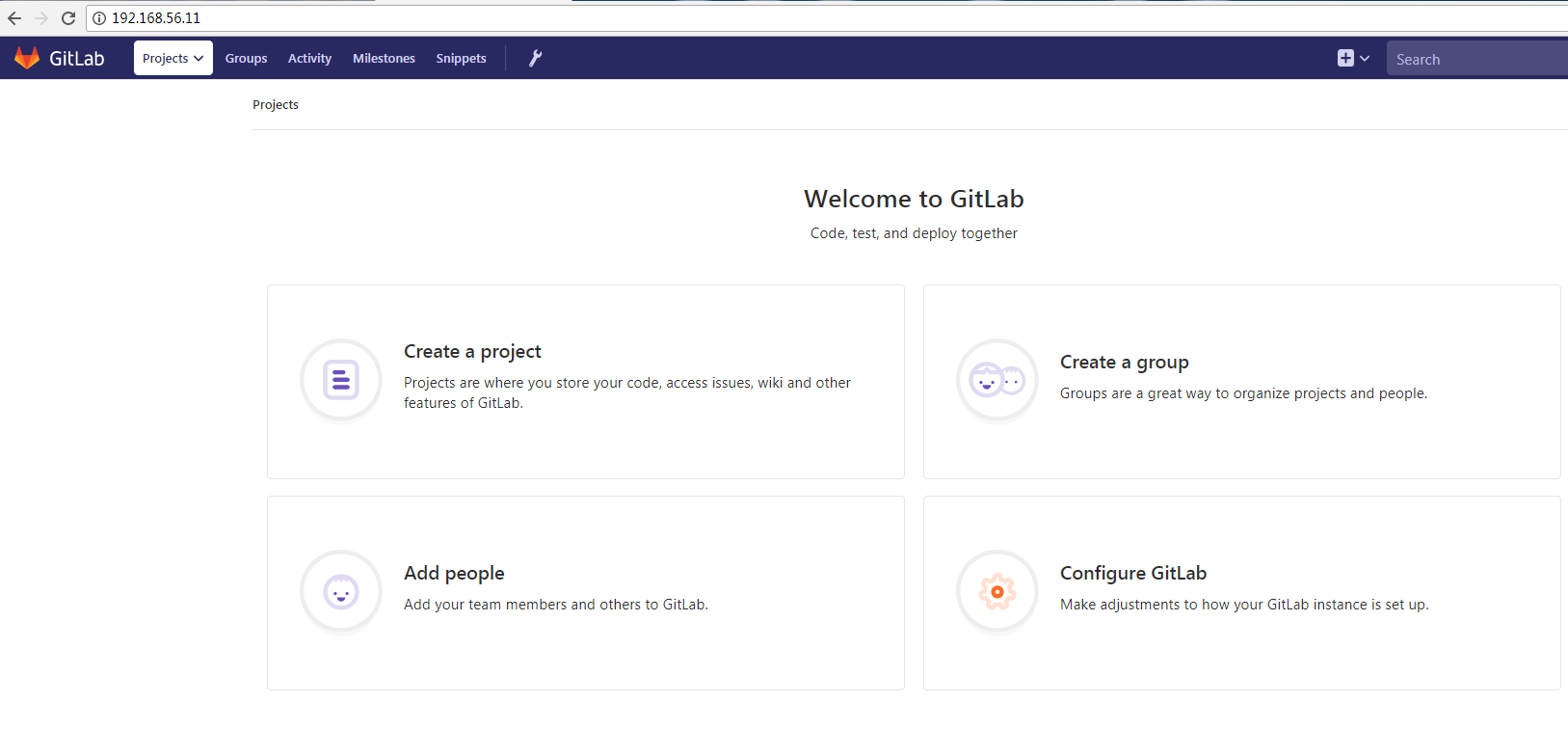Reload the page with refresh icon
The height and width of the screenshot is (729, 1568).
coord(68,18)
